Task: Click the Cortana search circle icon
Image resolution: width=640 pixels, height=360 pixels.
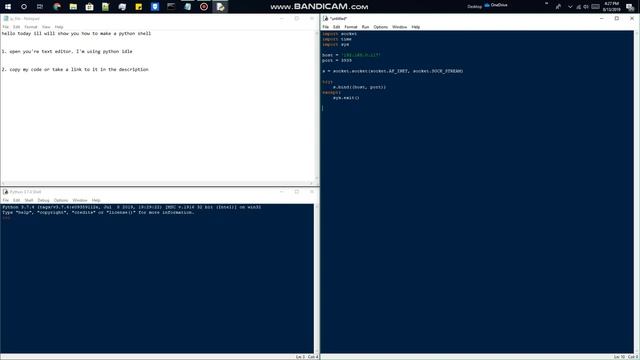Action: (x=24, y=7)
